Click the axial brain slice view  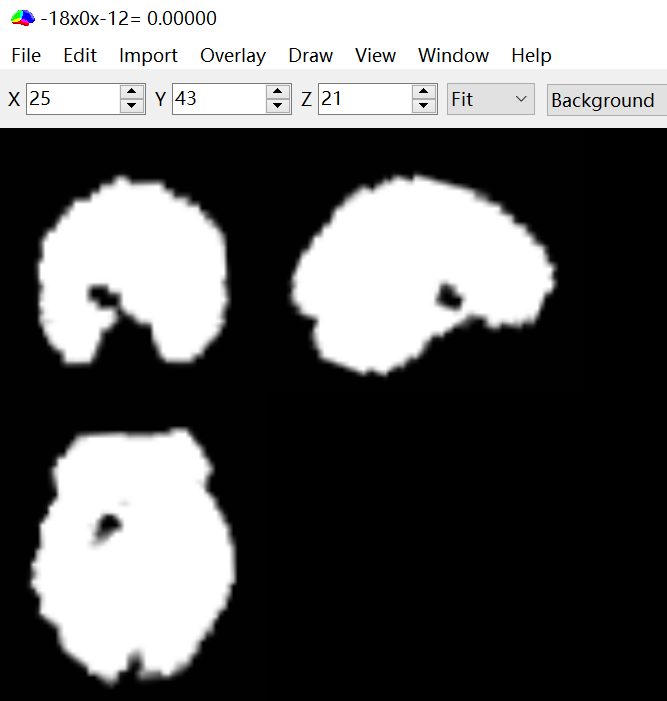pos(133,556)
